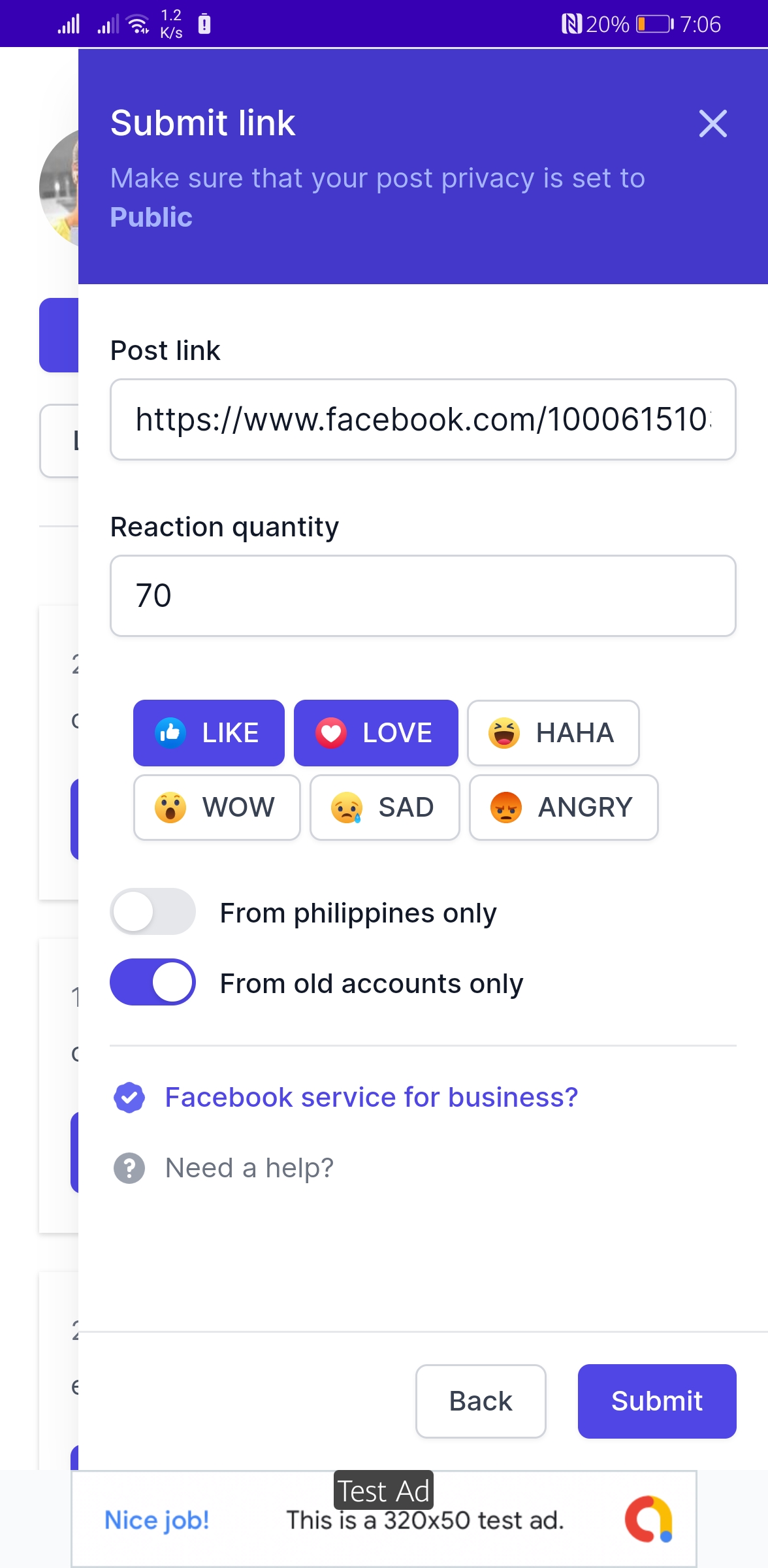This screenshot has height=1568, width=768.
Task: Tap the profile picture thumbnail
Action: click(59, 188)
